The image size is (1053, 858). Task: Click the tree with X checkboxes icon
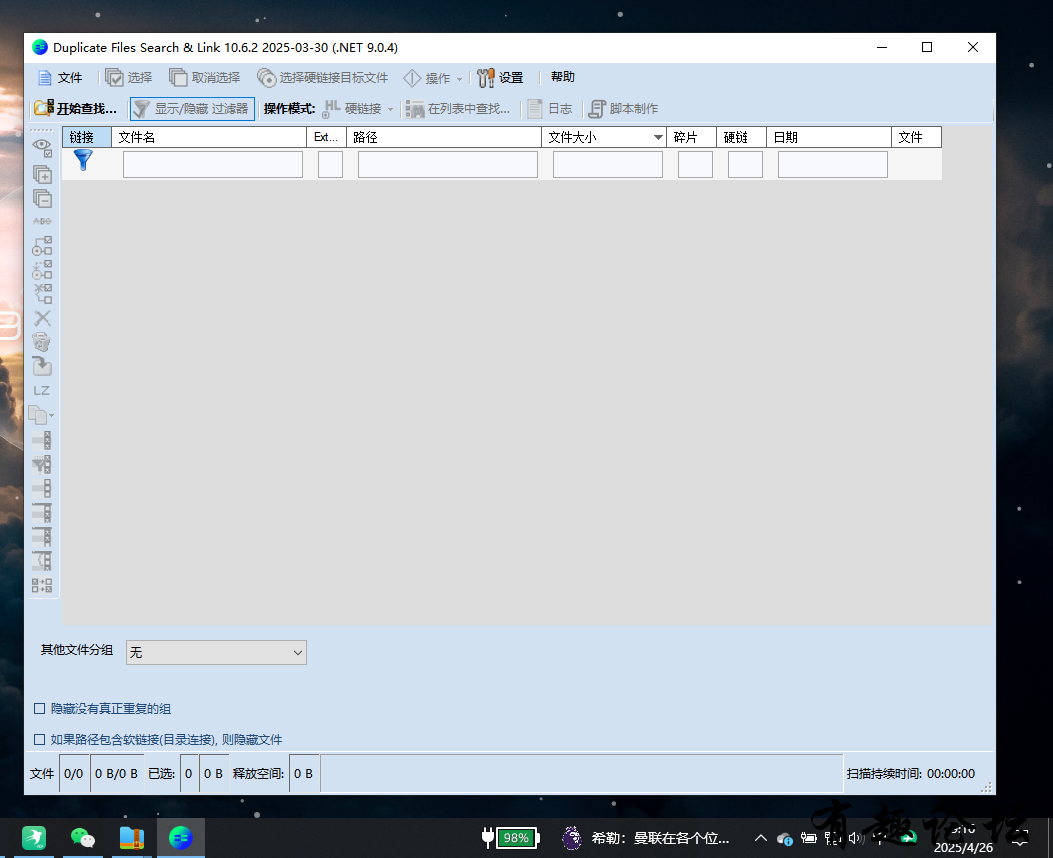click(x=42, y=294)
